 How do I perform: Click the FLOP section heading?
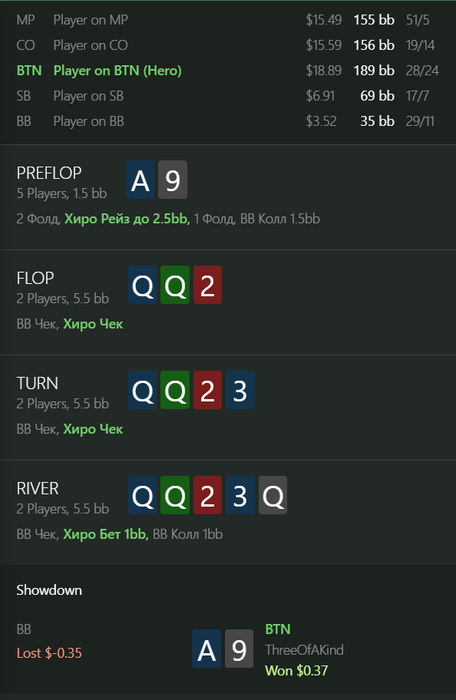pos(35,278)
